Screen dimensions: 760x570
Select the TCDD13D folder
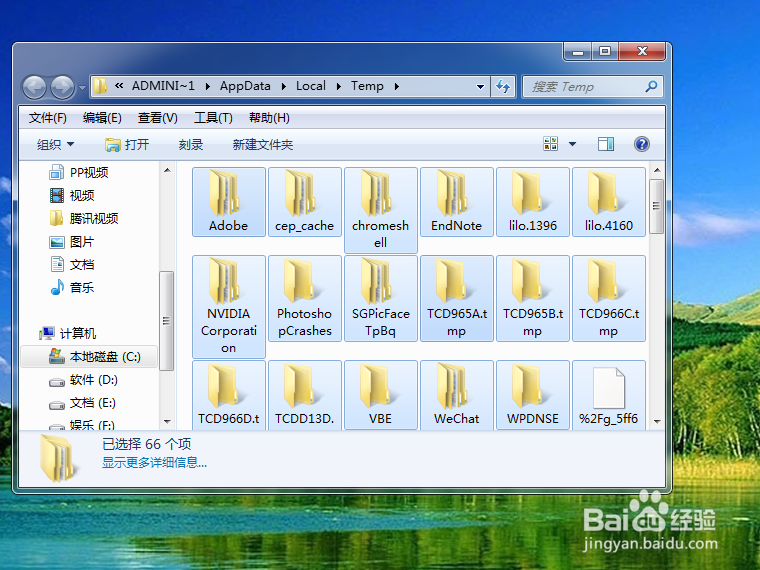(x=305, y=395)
